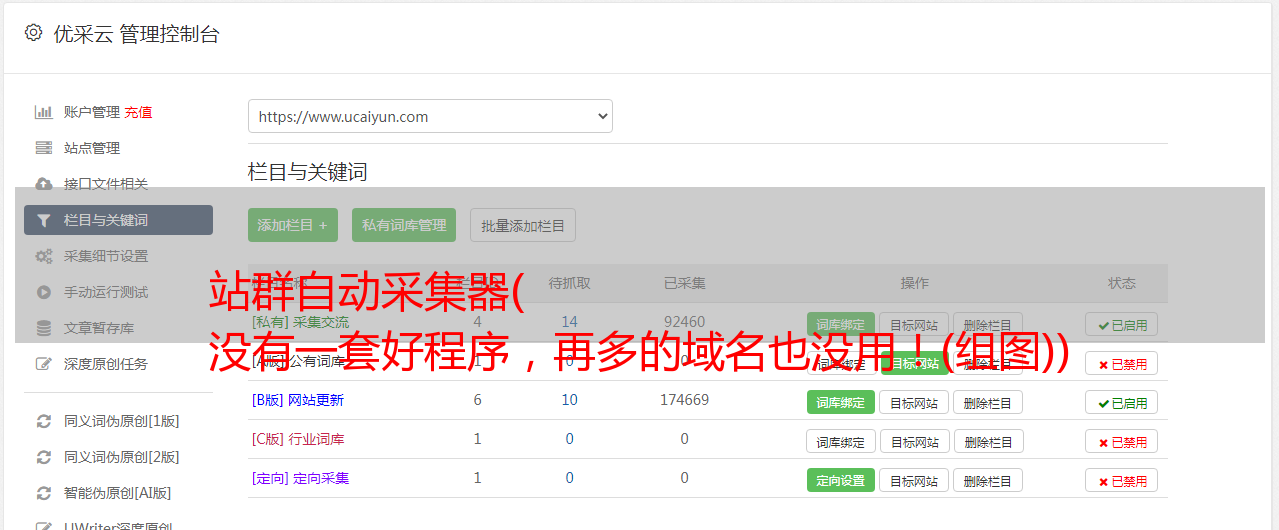Open the [C版] 行业词库 column link

298,439
